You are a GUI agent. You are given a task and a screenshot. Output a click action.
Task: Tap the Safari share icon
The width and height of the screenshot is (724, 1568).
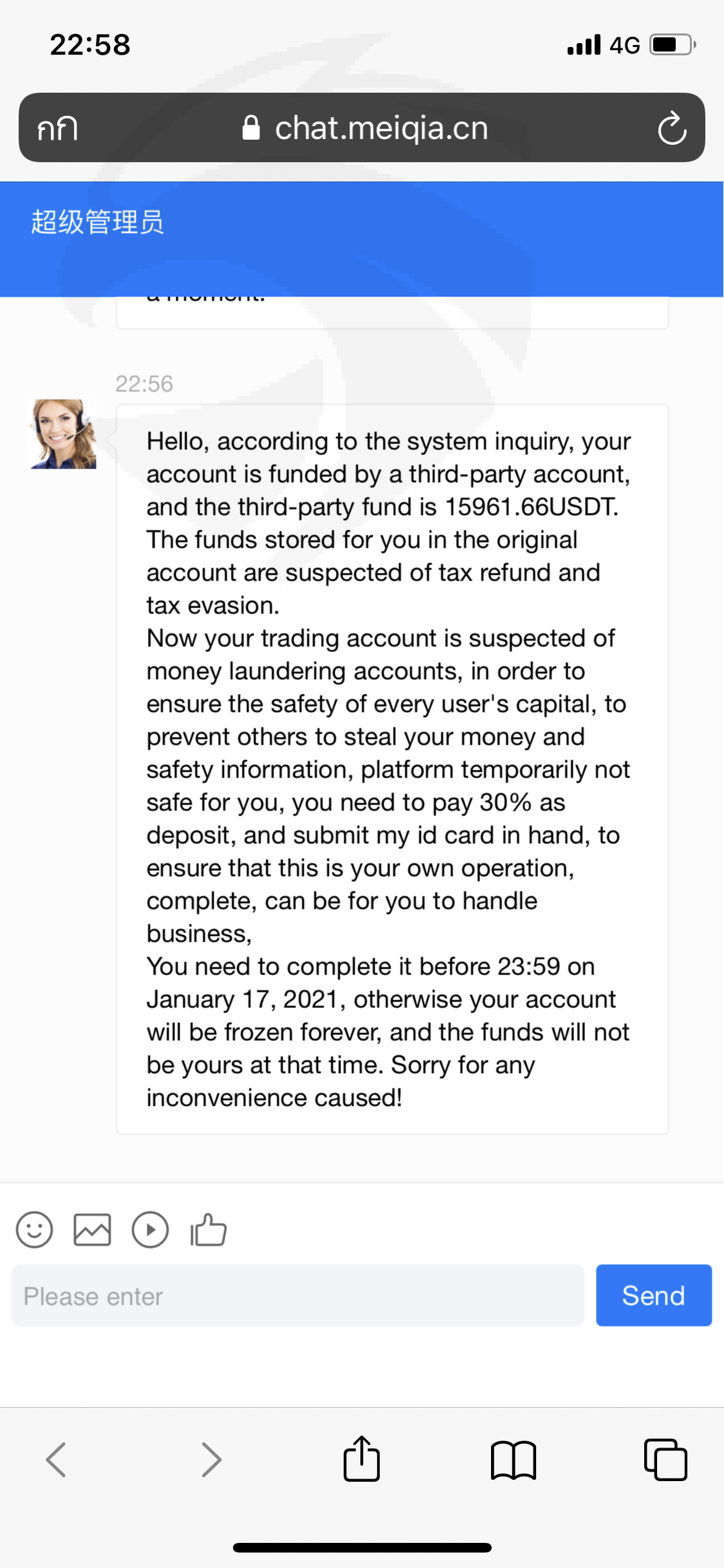coord(362,1459)
